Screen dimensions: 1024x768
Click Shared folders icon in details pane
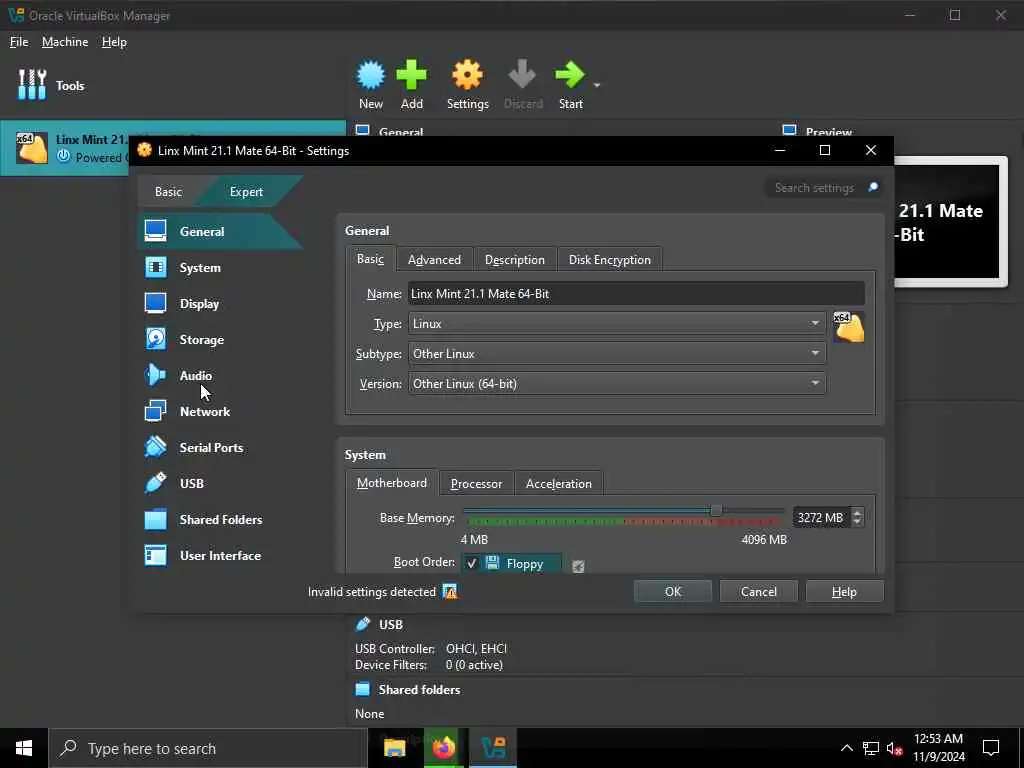(362, 689)
